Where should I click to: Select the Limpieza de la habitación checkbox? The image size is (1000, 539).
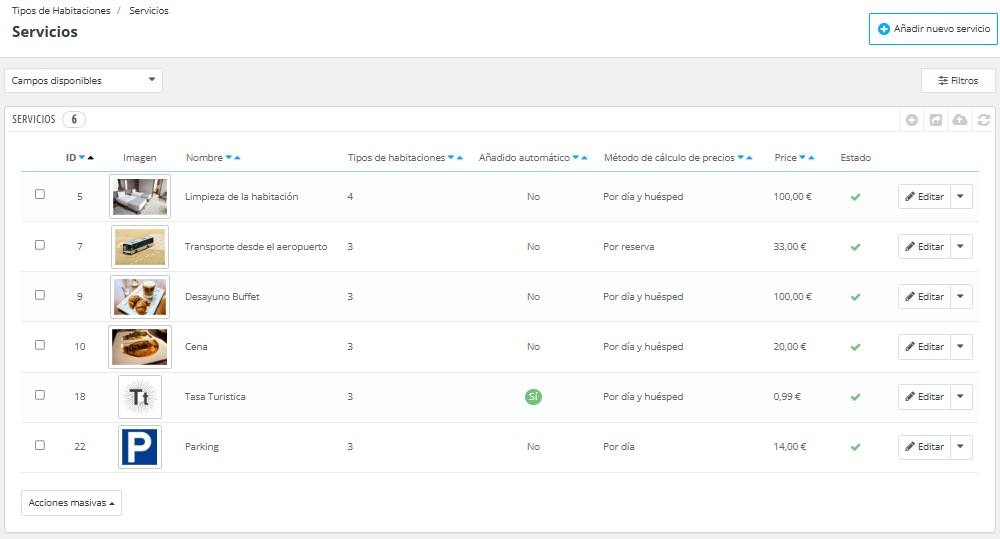(40, 195)
